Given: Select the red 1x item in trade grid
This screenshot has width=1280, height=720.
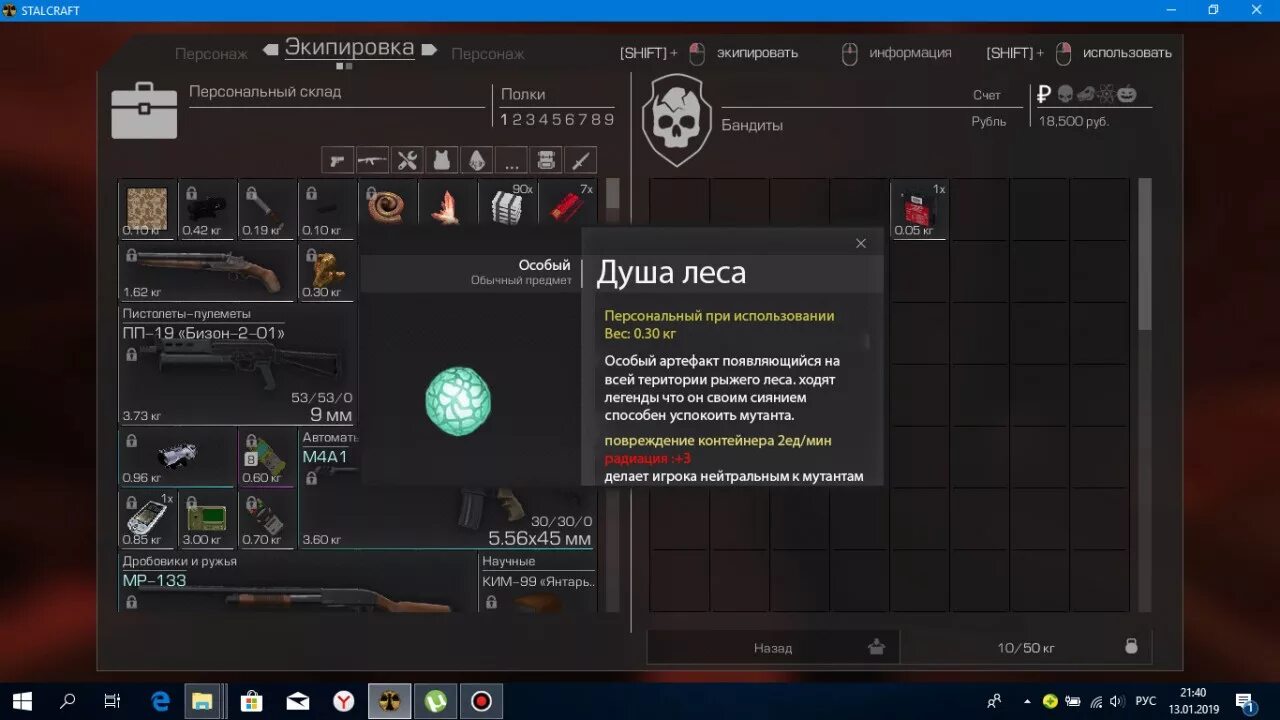Looking at the screenshot, I should [919, 210].
